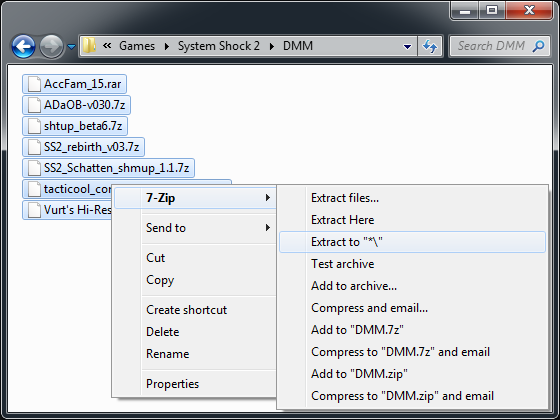Refresh the DMM folder view

point(430,46)
